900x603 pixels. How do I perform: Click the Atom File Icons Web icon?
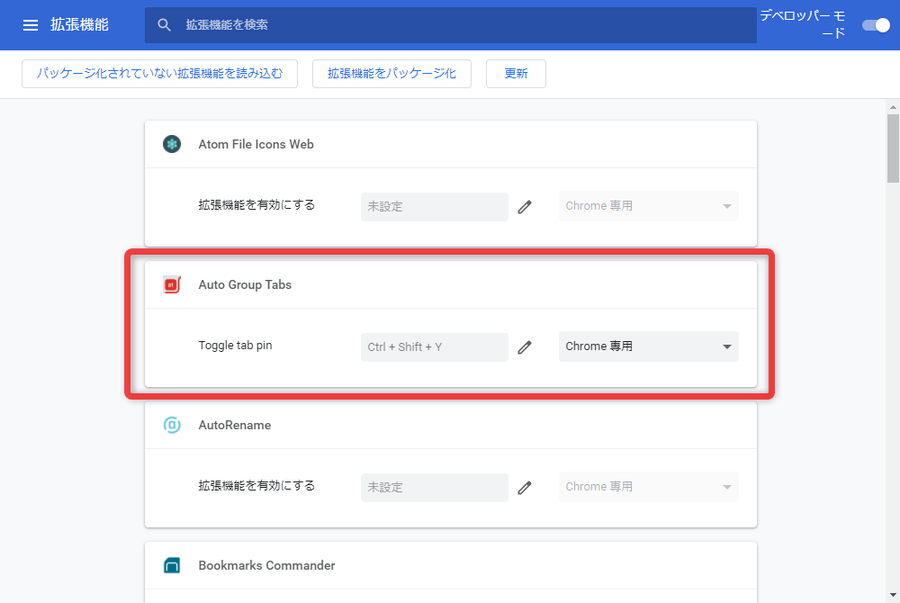coord(172,144)
